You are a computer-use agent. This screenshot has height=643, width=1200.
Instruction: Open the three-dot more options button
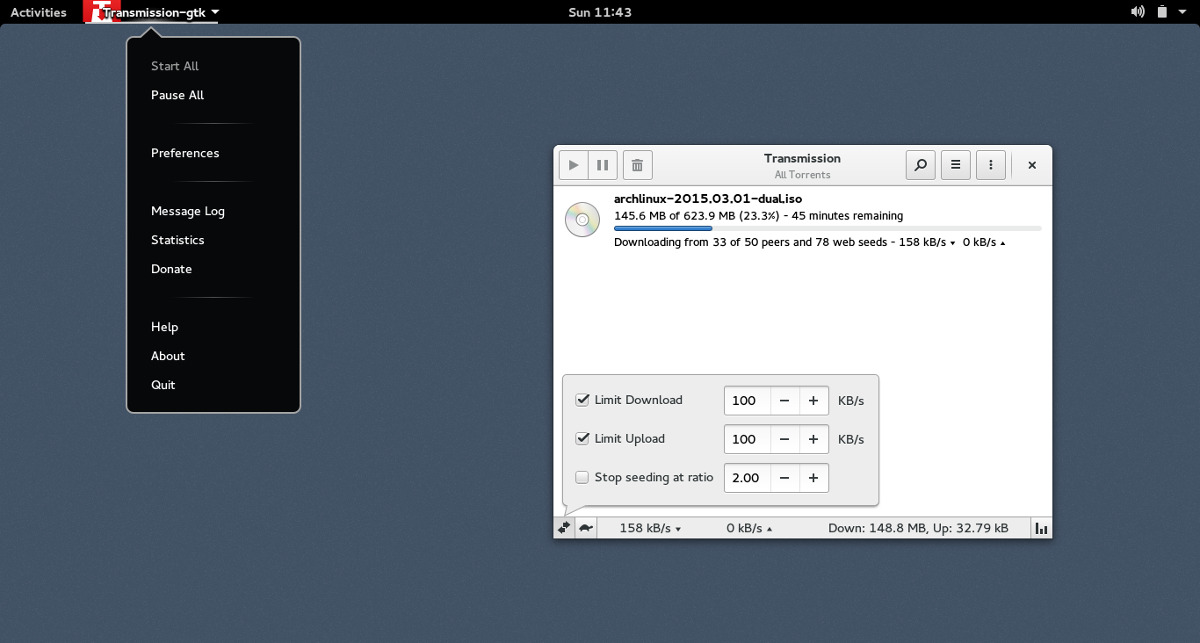click(991, 165)
